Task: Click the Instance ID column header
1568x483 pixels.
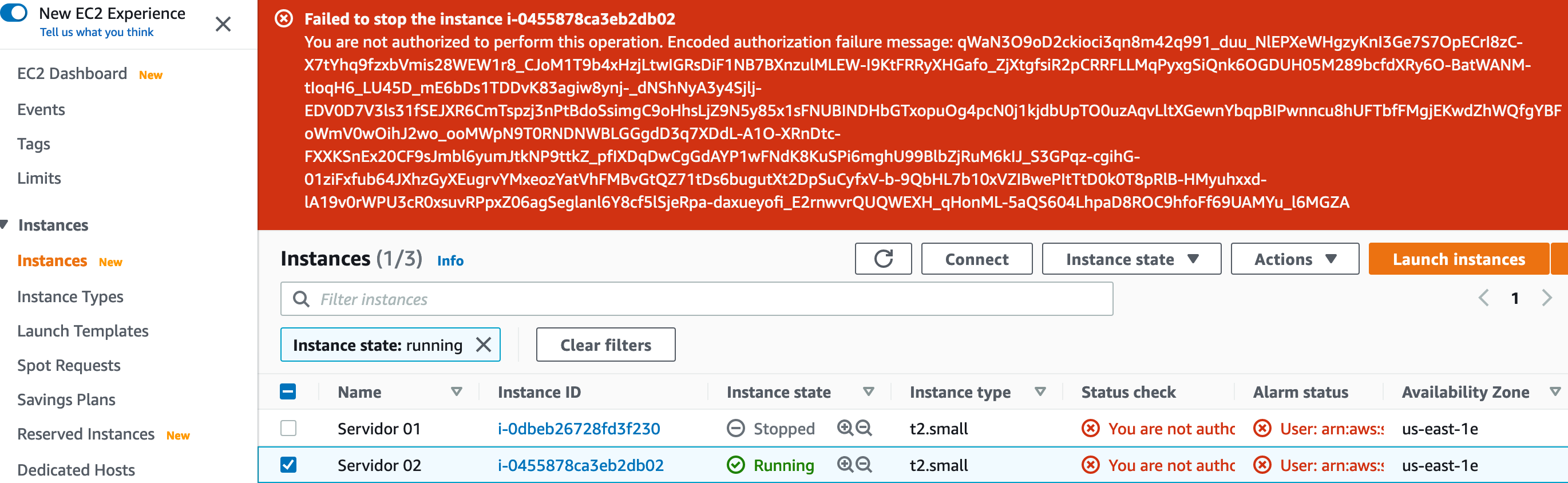Action: [x=539, y=392]
